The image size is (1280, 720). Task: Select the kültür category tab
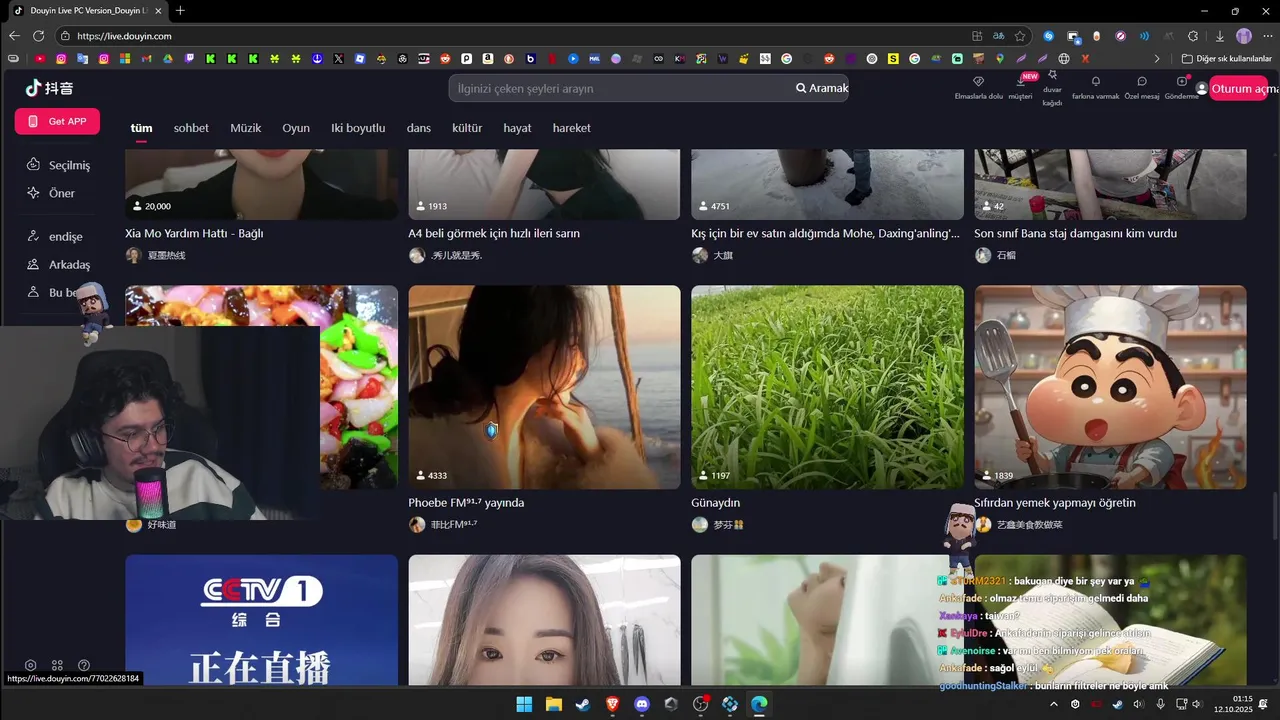[467, 128]
